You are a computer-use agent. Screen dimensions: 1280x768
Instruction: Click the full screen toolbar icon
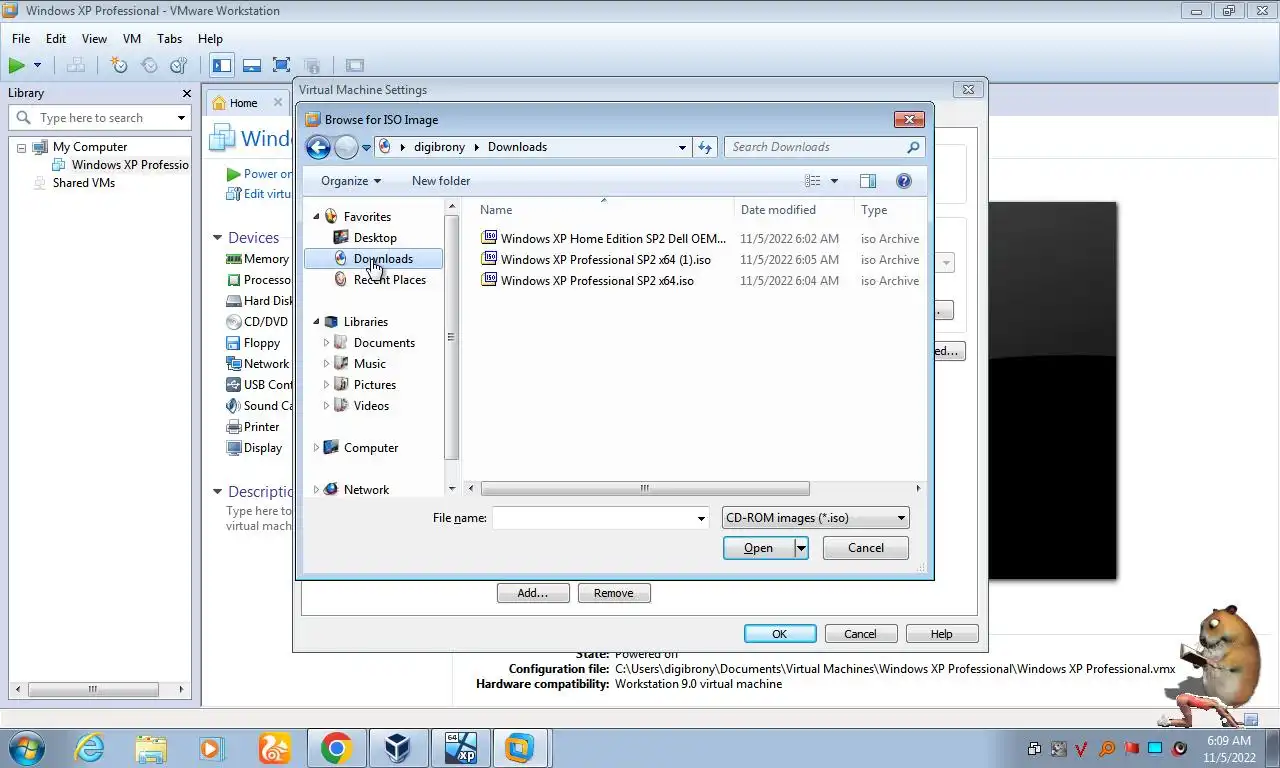pos(282,66)
